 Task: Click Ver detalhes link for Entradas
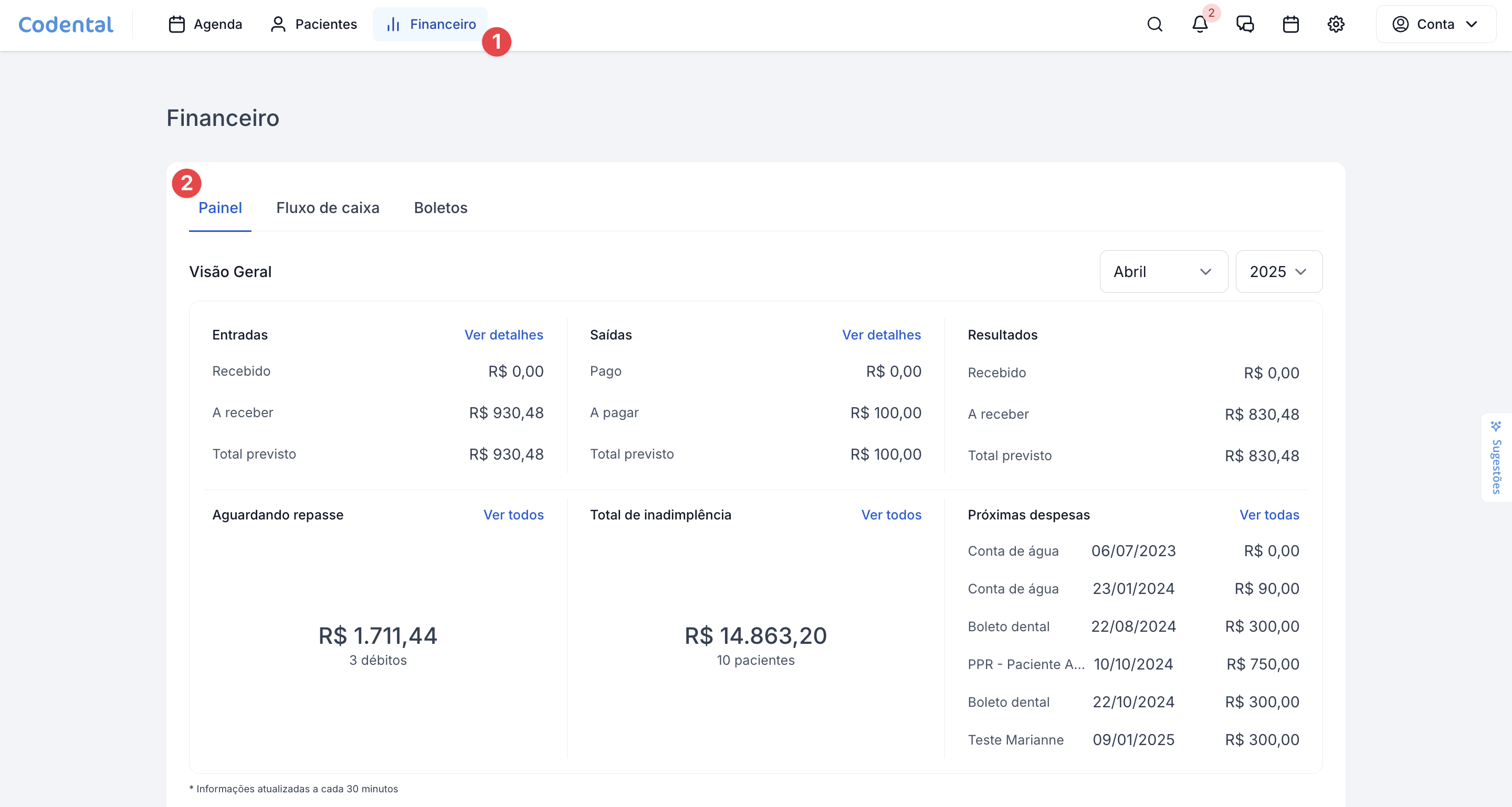pos(503,335)
